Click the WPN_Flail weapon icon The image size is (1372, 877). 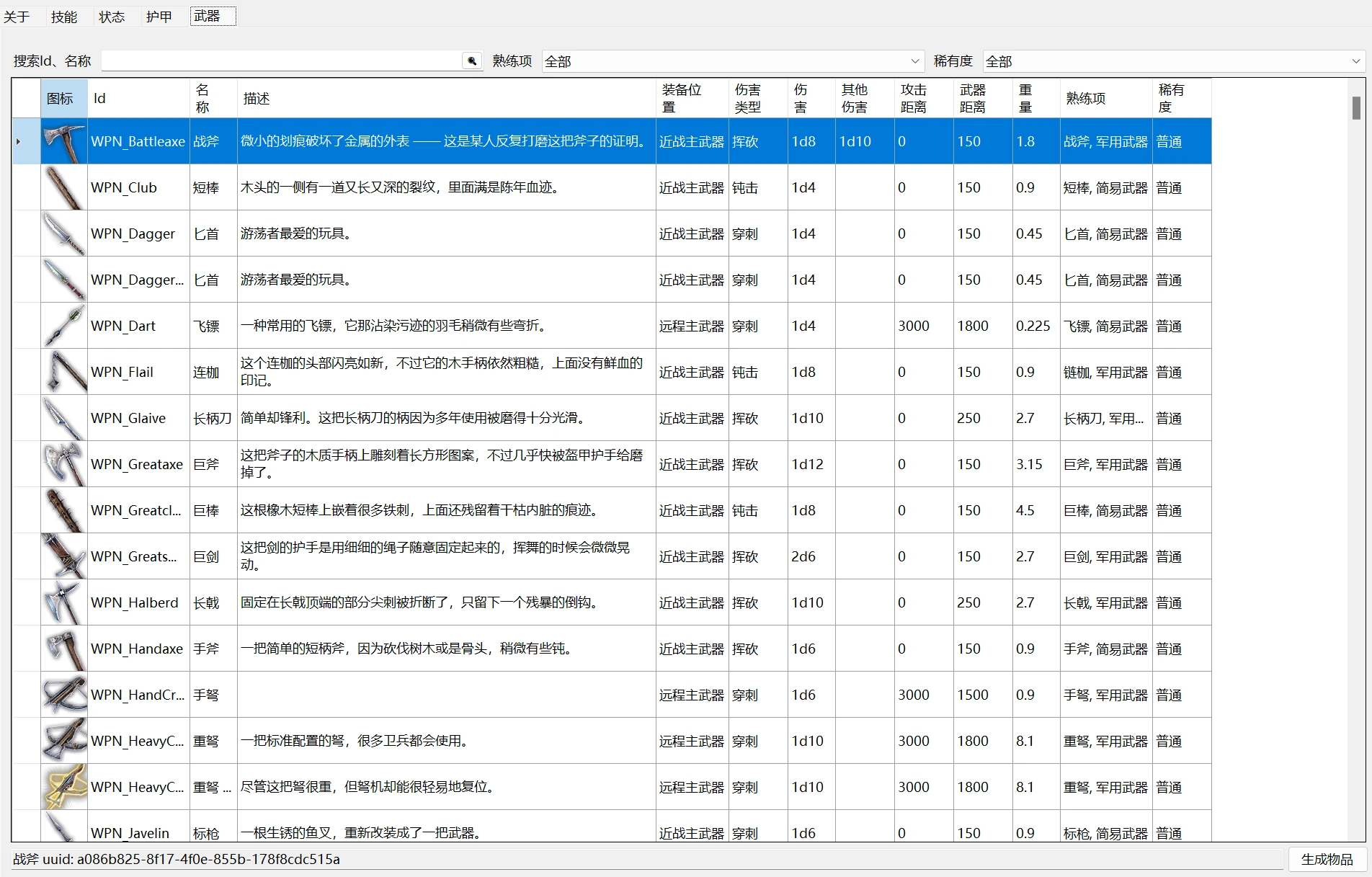click(x=64, y=372)
